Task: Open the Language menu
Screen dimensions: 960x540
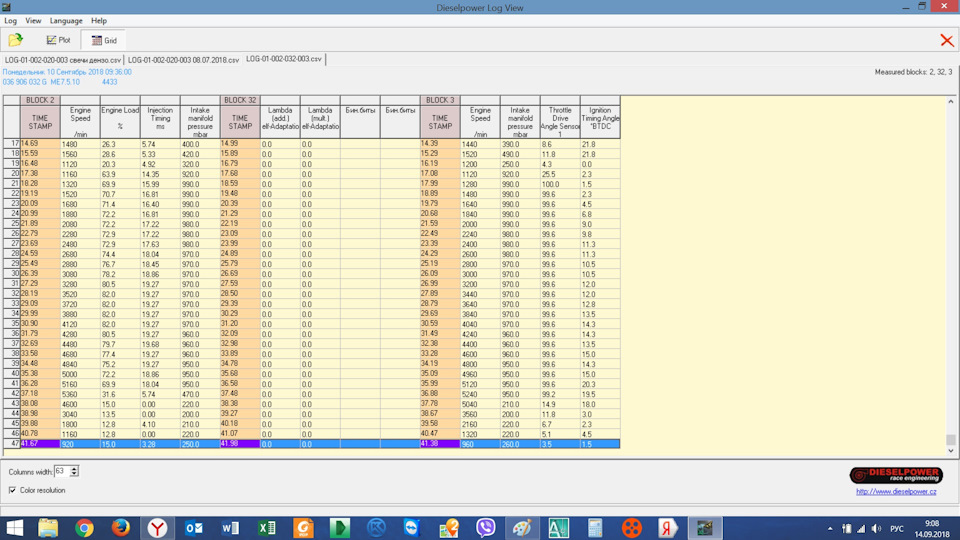Action: (x=66, y=20)
